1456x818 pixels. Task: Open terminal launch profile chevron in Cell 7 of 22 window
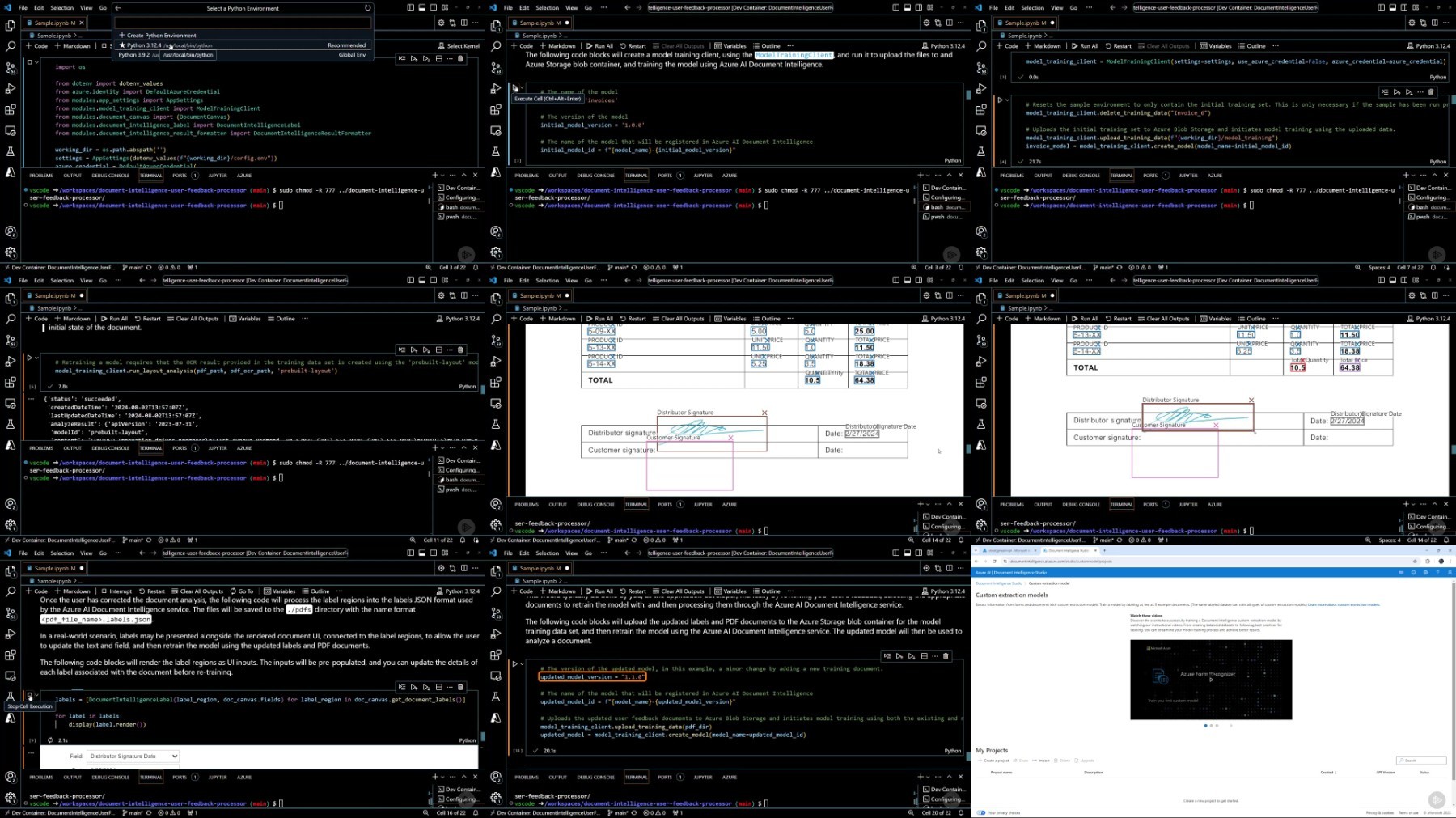(1412, 175)
